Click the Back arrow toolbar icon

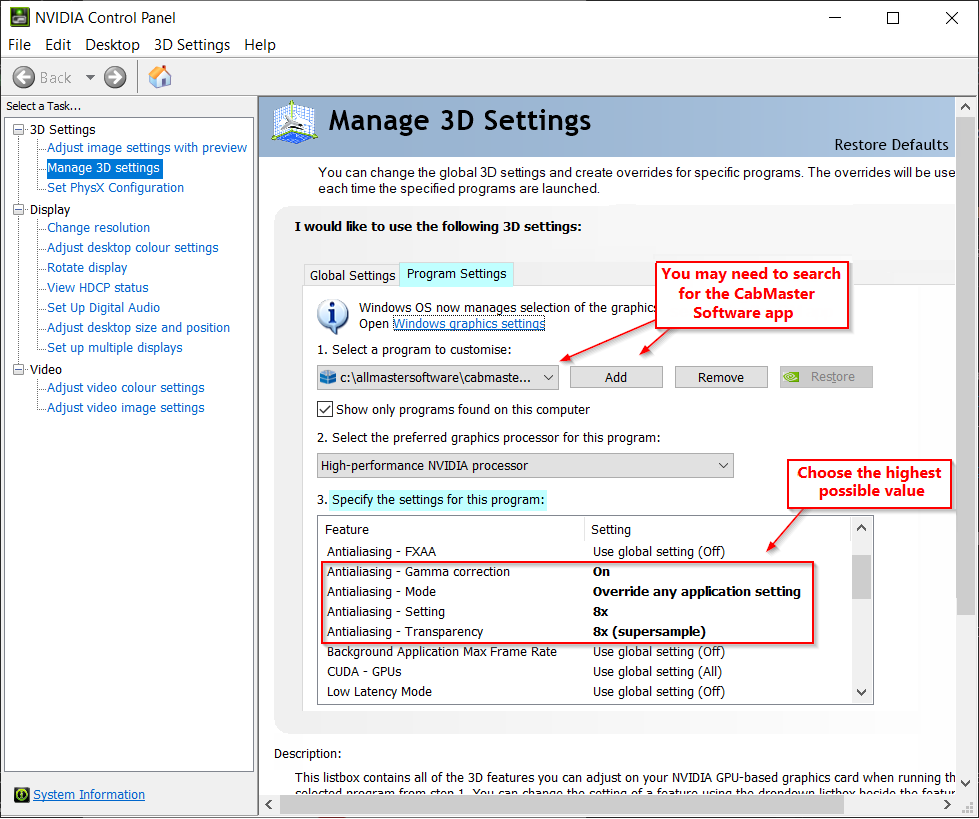click(24, 77)
